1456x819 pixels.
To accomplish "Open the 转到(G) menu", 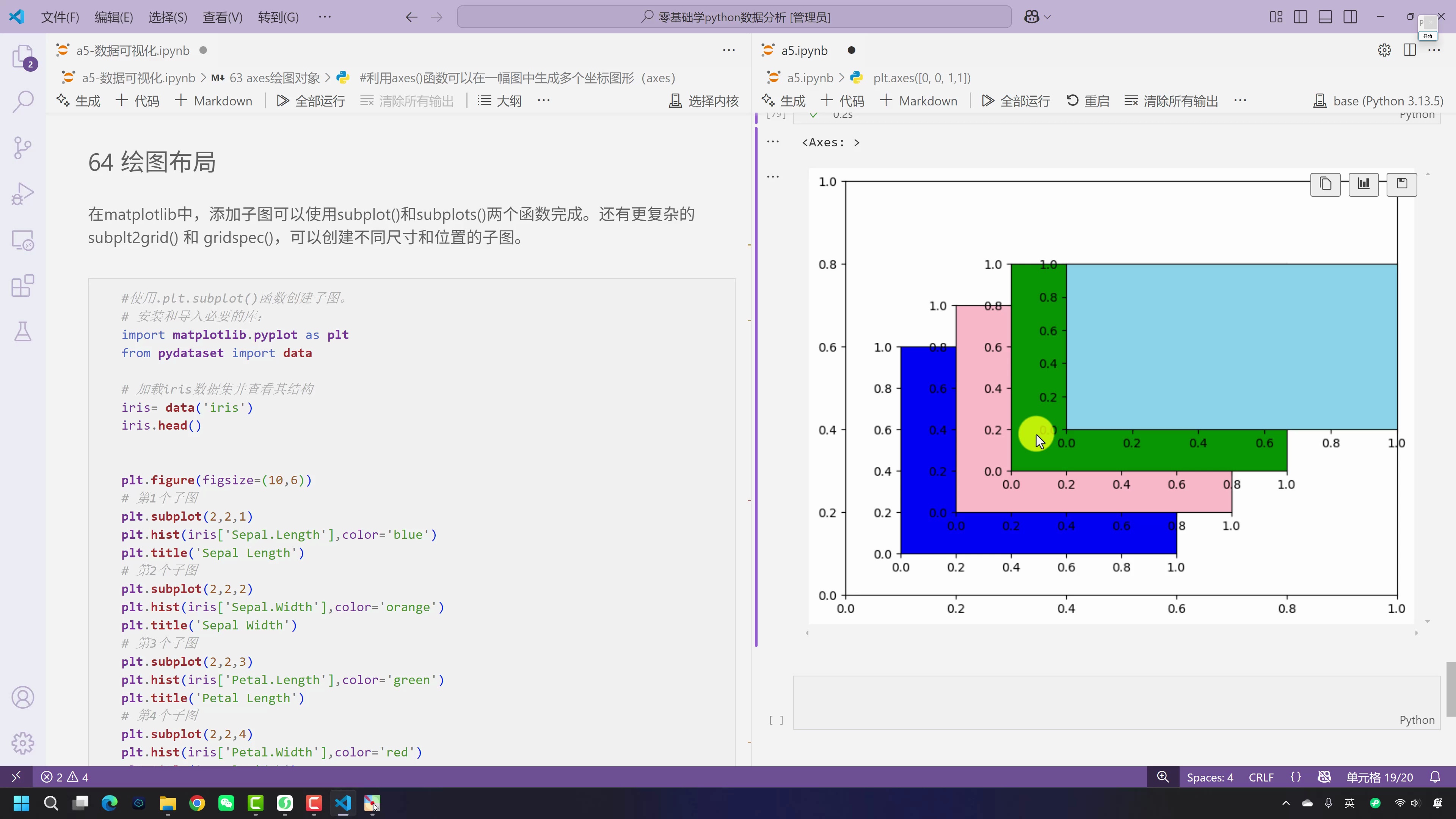I will pos(278,17).
